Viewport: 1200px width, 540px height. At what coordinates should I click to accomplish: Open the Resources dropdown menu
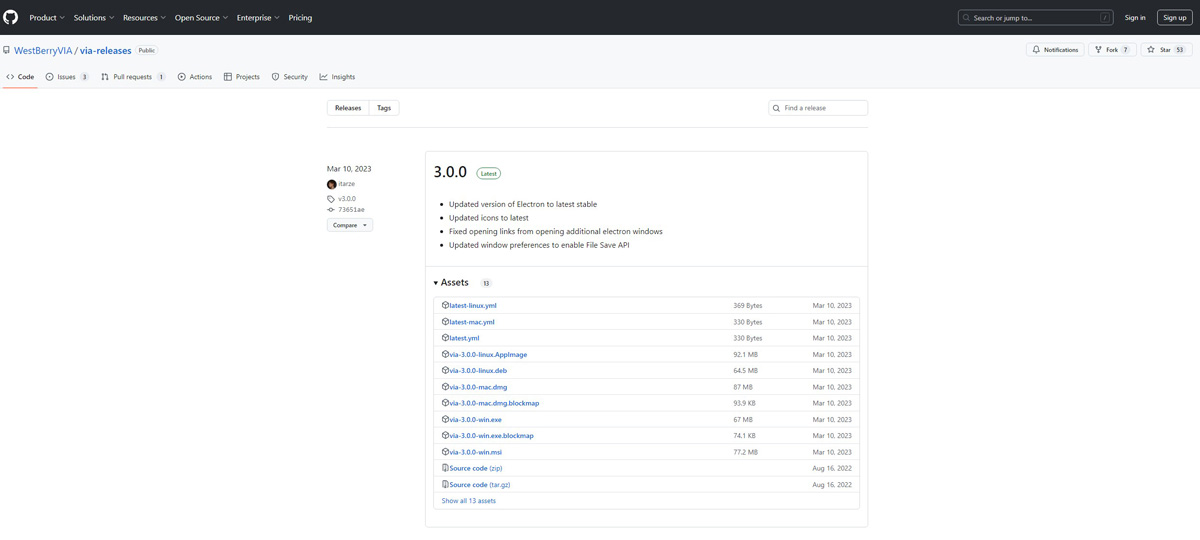(x=145, y=17)
